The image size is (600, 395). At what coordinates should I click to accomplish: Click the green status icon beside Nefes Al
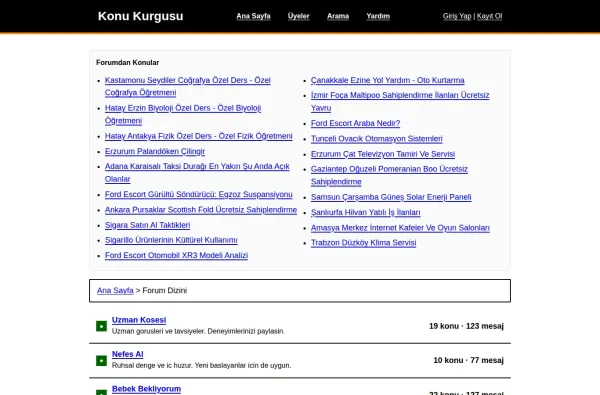tap(101, 361)
